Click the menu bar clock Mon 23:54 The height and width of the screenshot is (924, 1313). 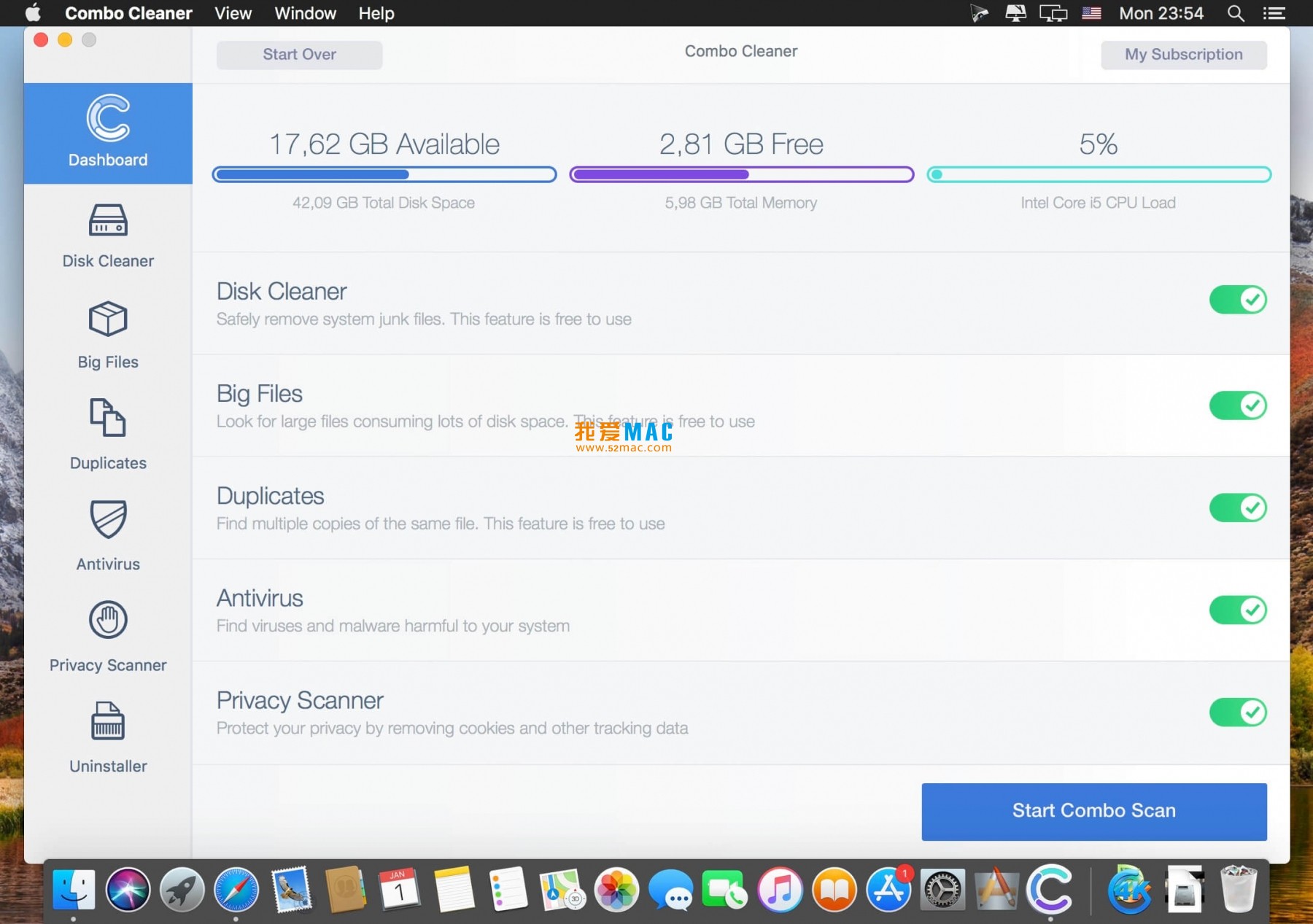(x=1161, y=13)
